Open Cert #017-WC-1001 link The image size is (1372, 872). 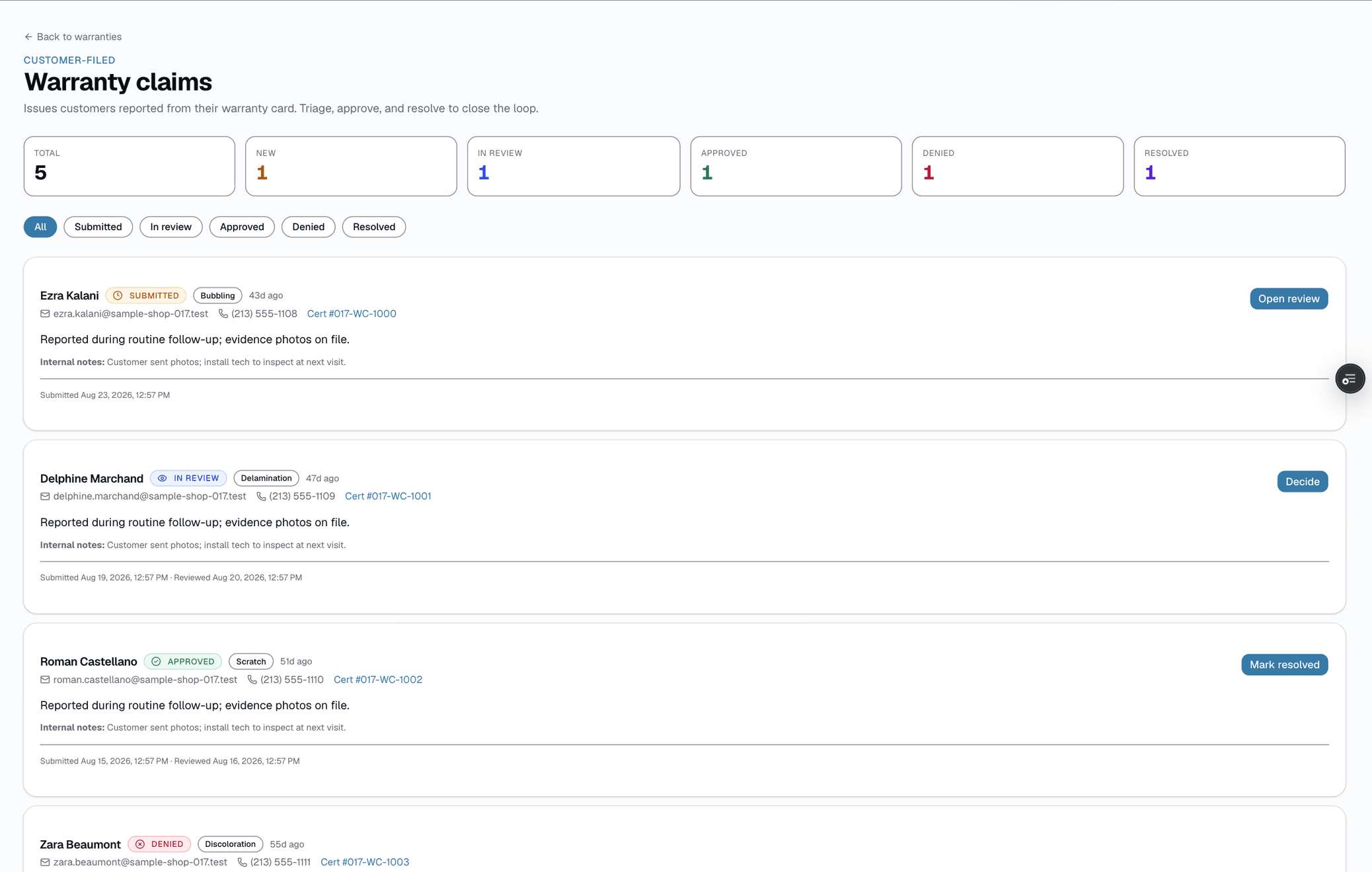pos(388,496)
